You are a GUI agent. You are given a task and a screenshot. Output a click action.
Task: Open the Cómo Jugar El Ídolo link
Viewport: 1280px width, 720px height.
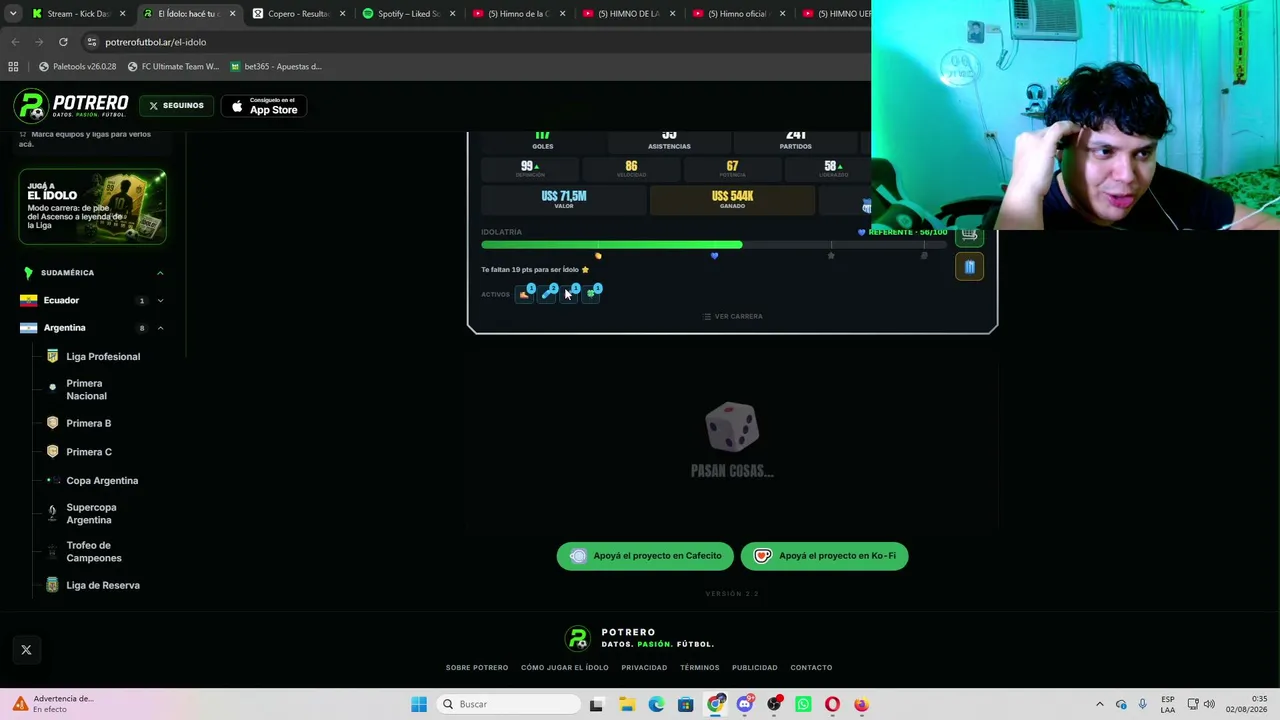click(565, 668)
